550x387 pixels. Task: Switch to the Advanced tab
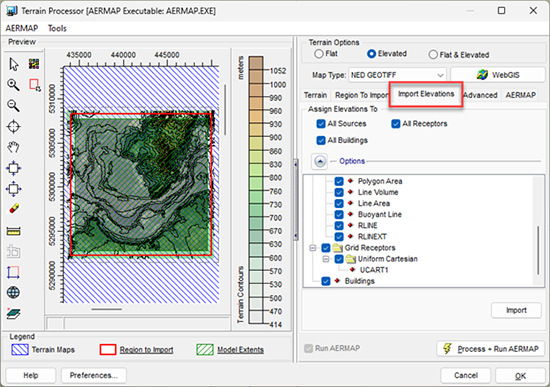coord(480,95)
